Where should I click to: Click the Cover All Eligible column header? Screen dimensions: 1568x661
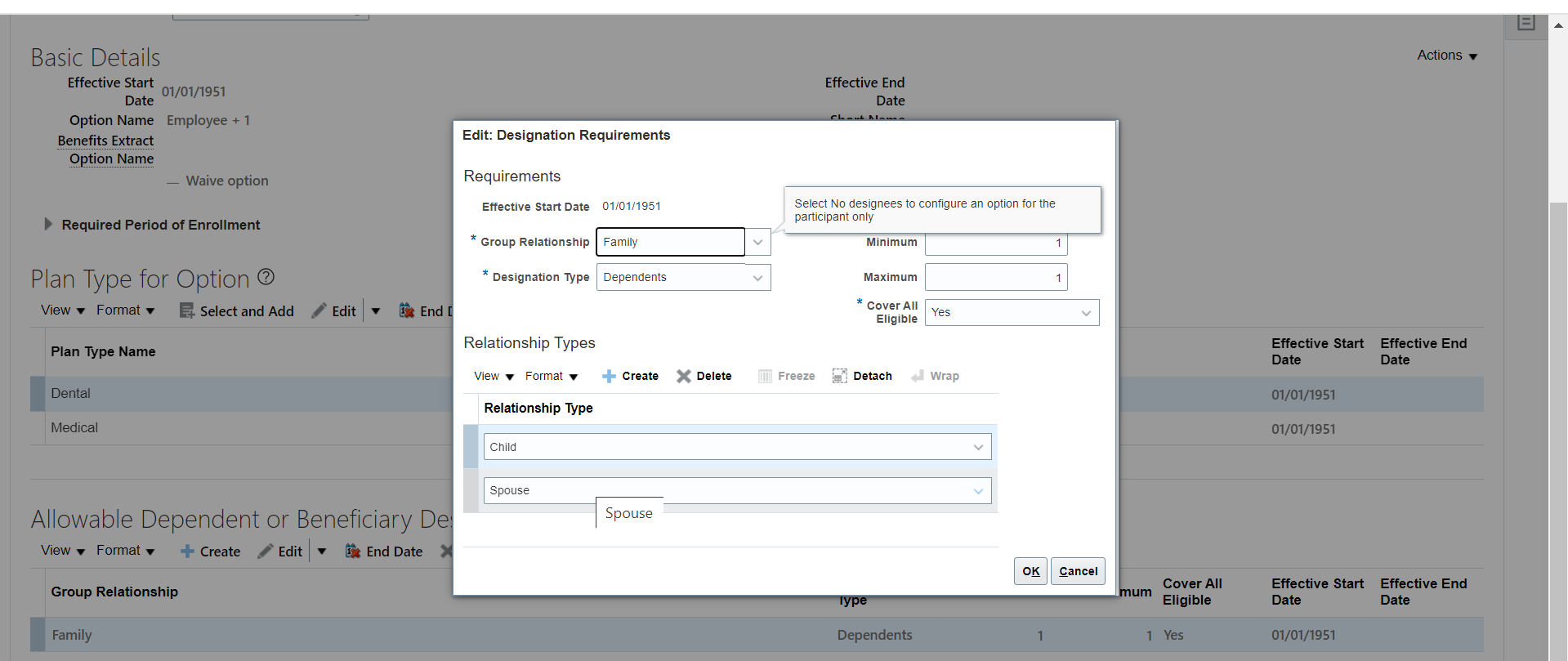[x=1192, y=592]
